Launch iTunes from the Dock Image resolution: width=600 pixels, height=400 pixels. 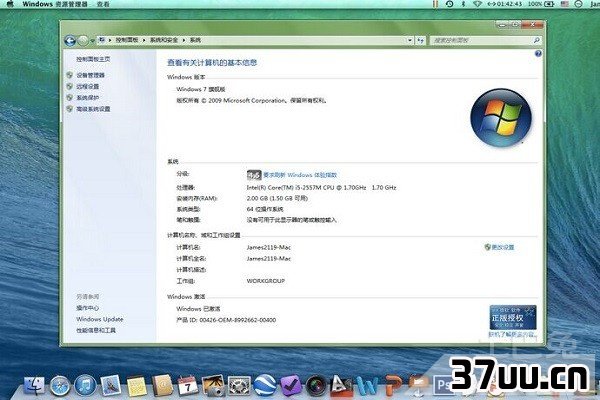tap(85, 385)
